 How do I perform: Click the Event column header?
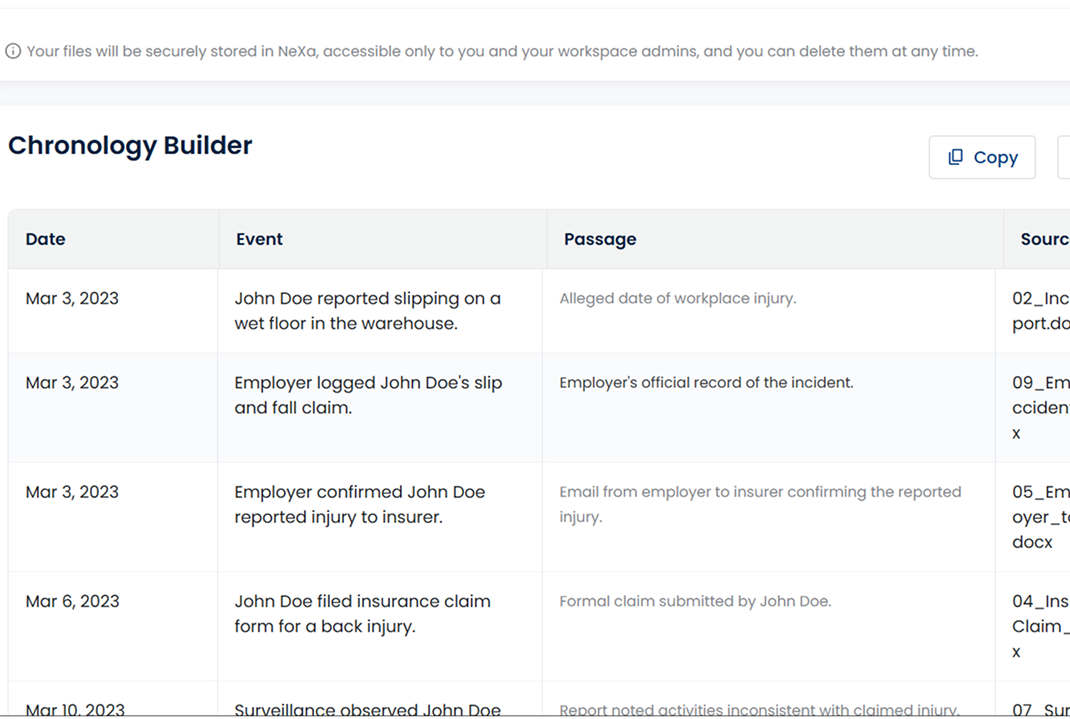point(259,239)
